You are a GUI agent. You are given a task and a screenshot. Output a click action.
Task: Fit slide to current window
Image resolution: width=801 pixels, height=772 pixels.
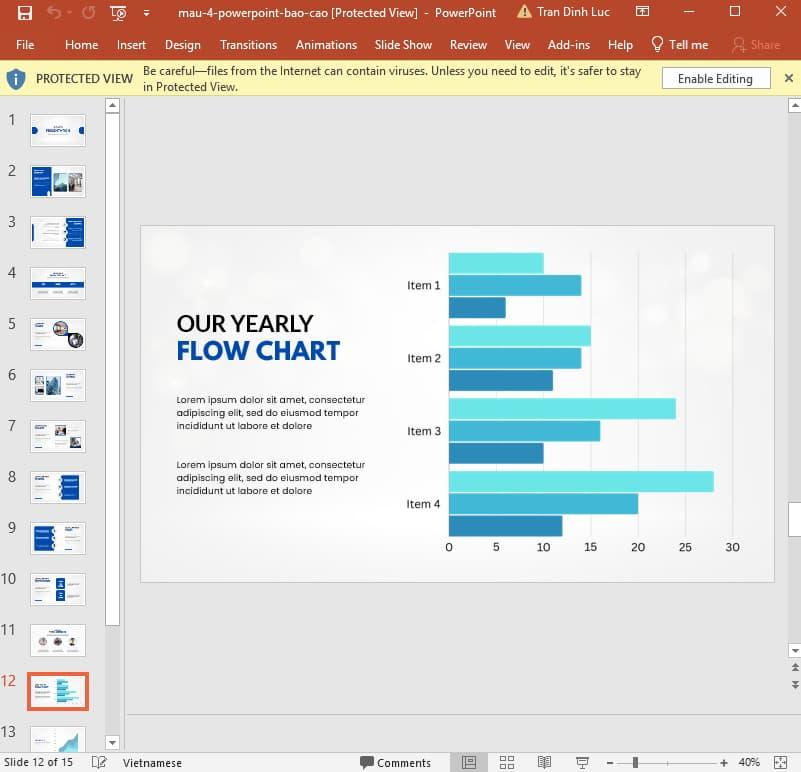[x=779, y=762]
